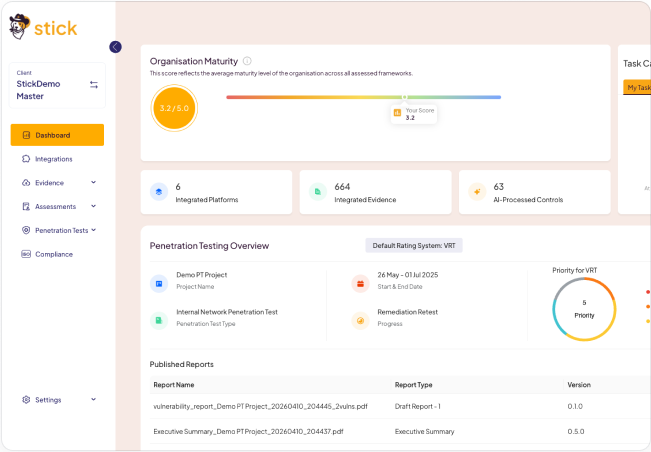Click Internal Network Penetration Test text

pos(227,312)
